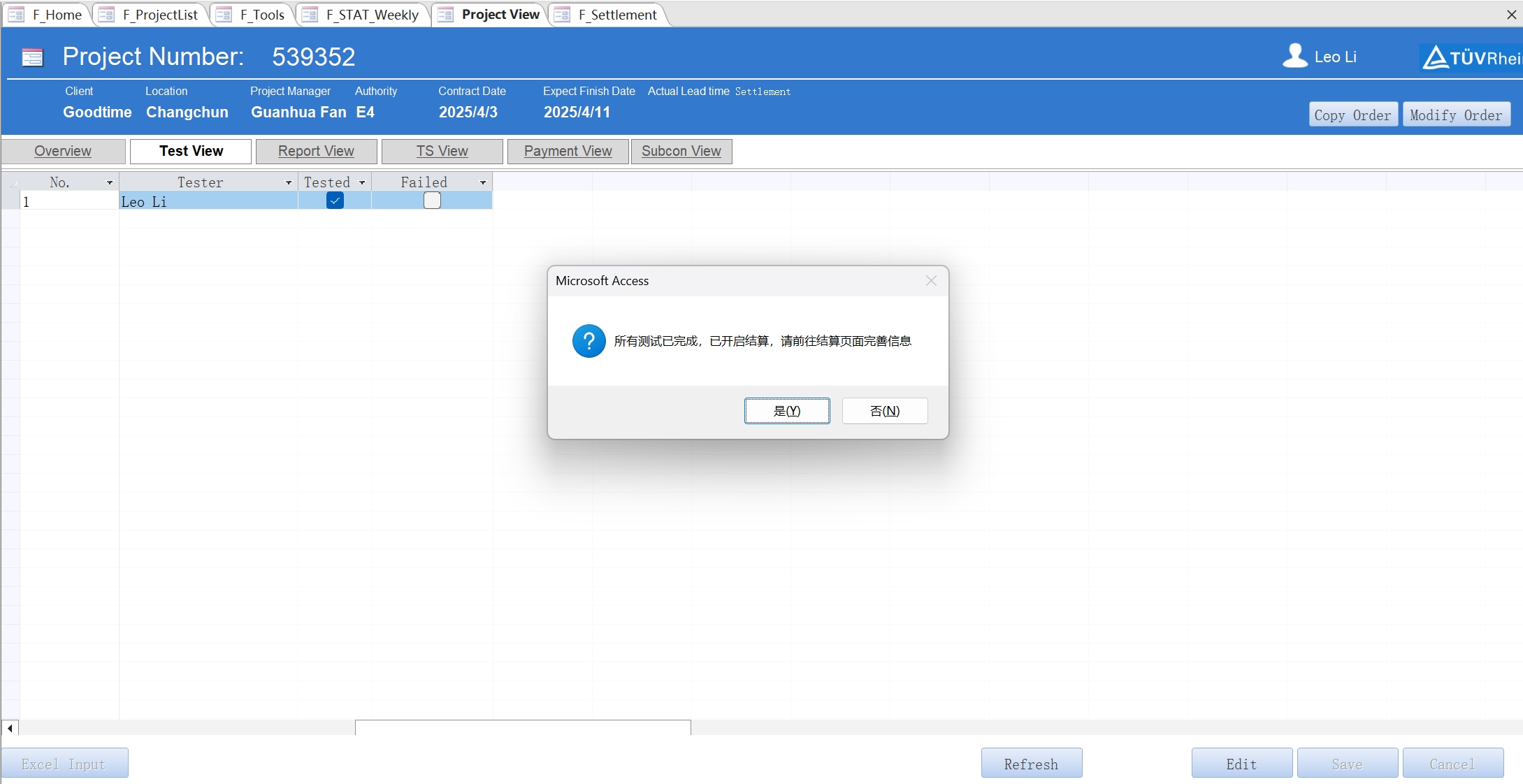Click the No. cell with value 1
This screenshot has height=784, width=1523.
pyautogui.click(x=69, y=201)
